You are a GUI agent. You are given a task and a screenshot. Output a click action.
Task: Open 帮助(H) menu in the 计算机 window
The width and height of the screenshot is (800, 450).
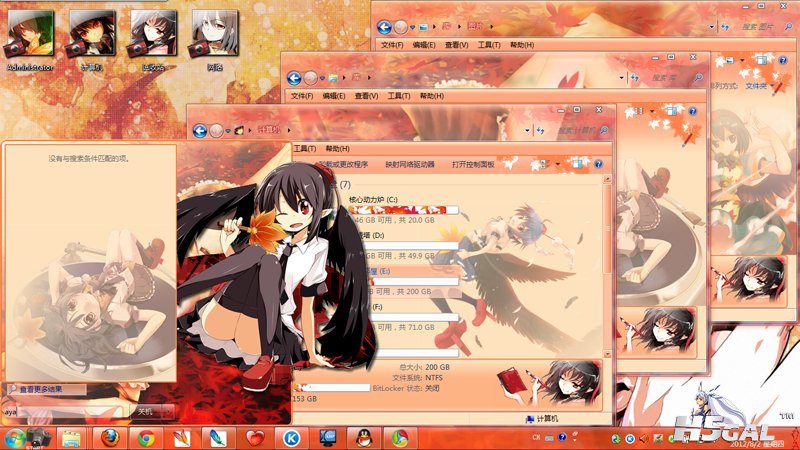pos(337,148)
